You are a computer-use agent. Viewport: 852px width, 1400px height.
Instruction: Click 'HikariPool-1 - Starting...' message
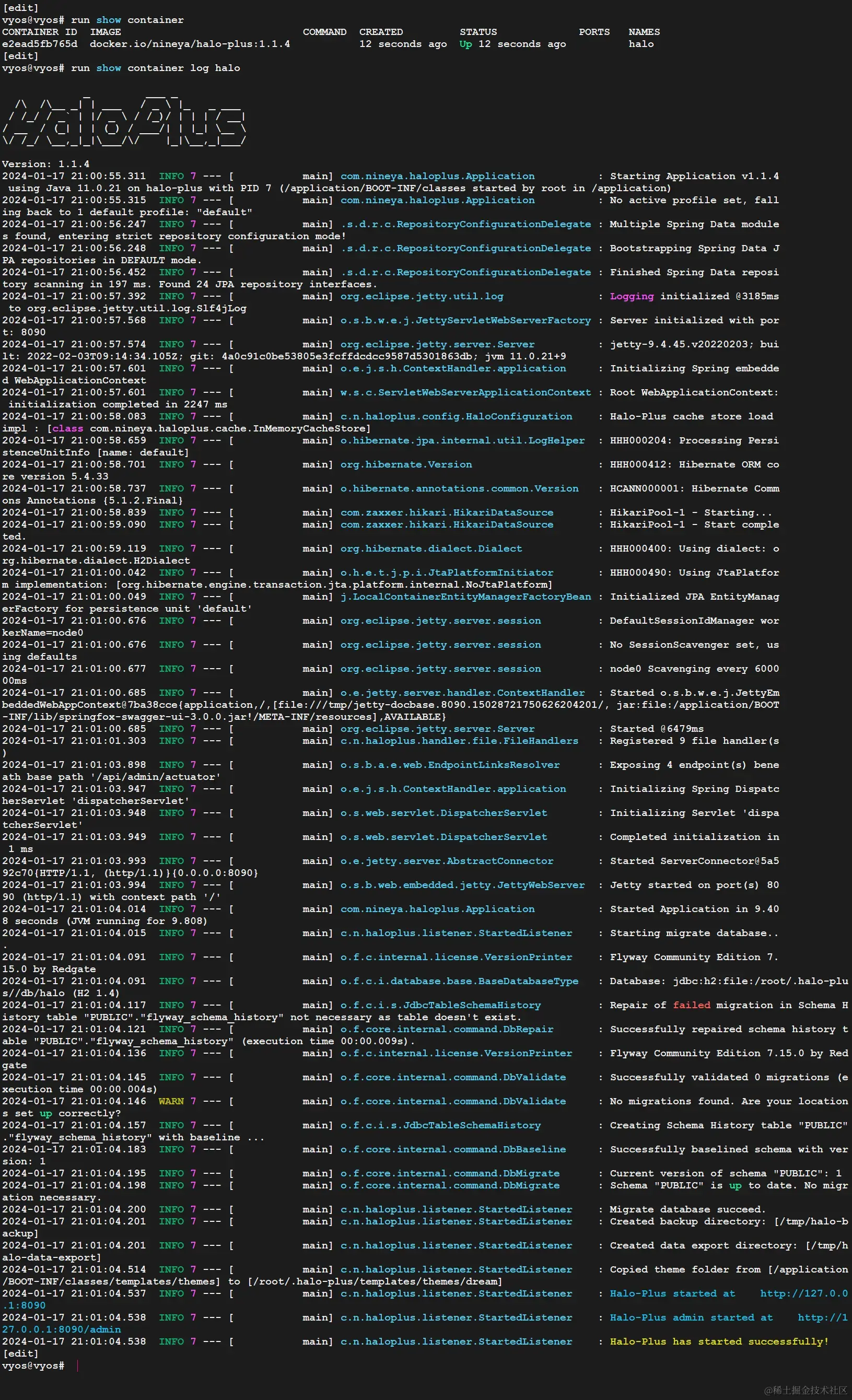[x=691, y=512]
